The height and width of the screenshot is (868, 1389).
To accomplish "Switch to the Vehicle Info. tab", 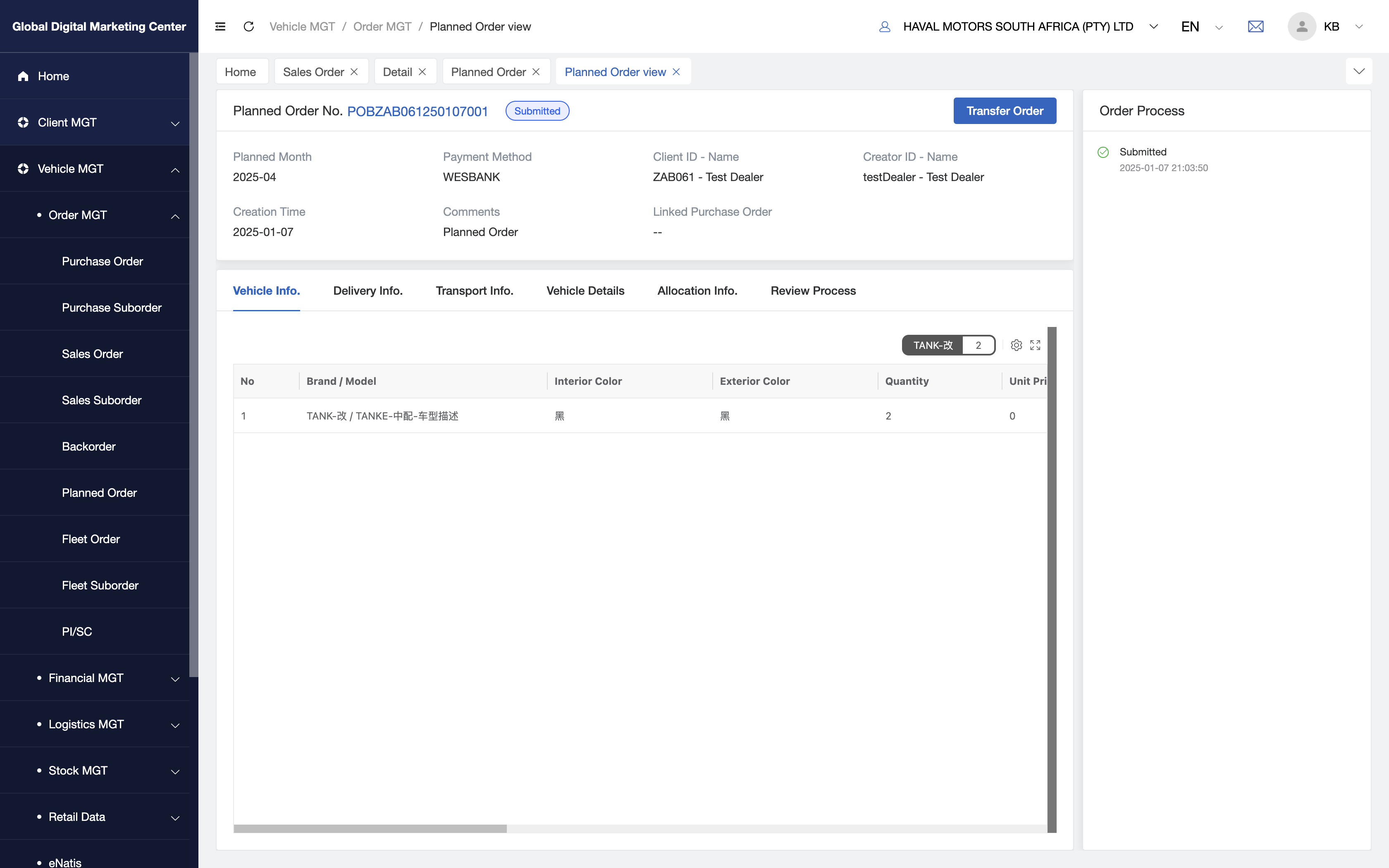I will click(x=266, y=291).
